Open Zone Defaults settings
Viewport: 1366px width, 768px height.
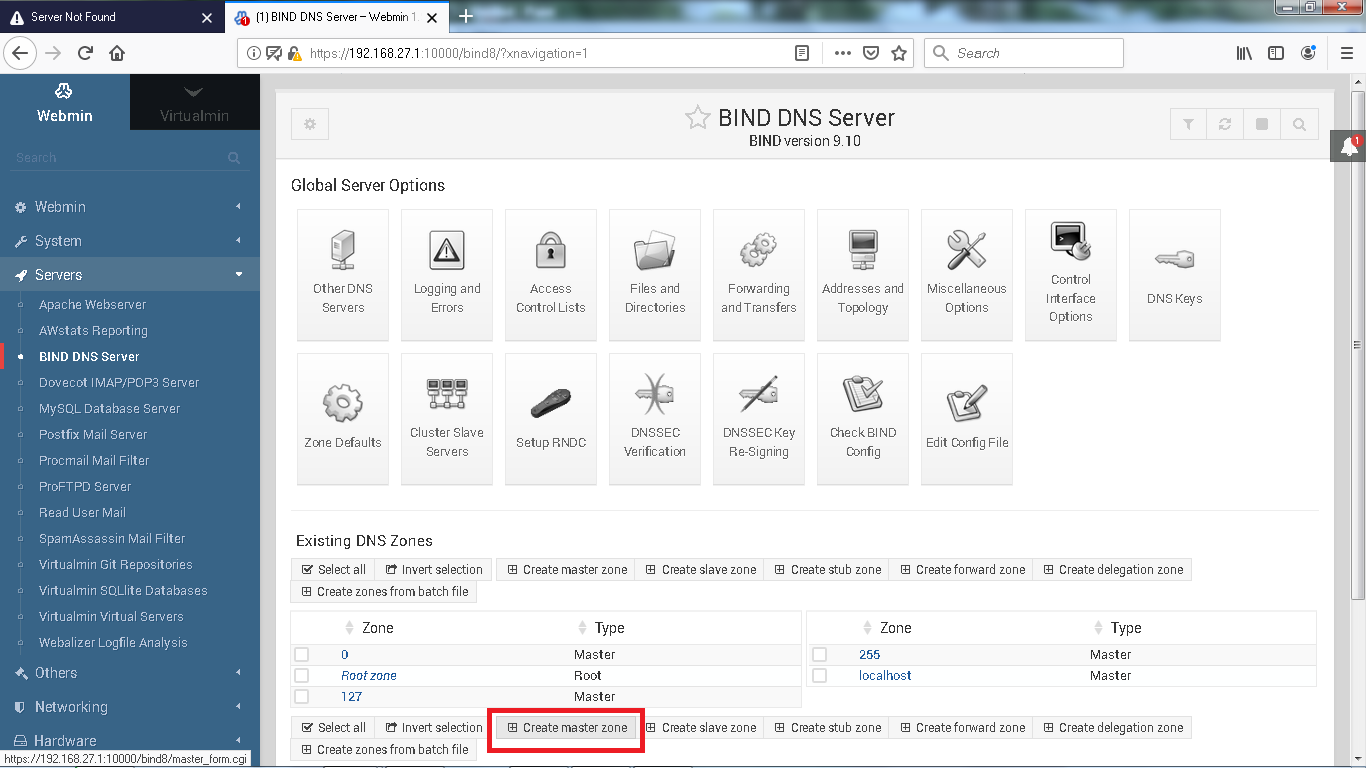(343, 419)
